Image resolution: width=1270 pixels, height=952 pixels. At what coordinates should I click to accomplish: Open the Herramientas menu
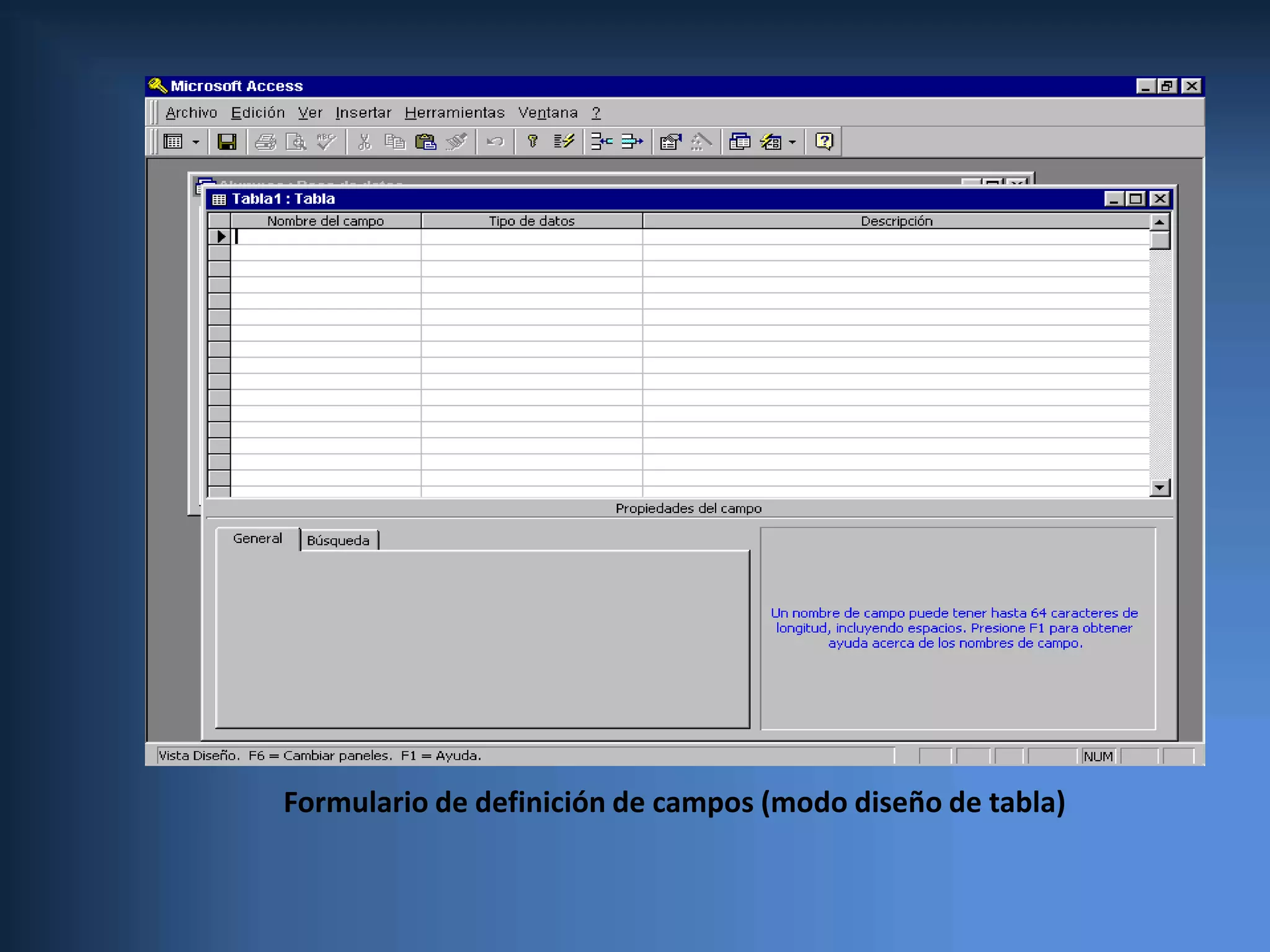(x=454, y=113)
